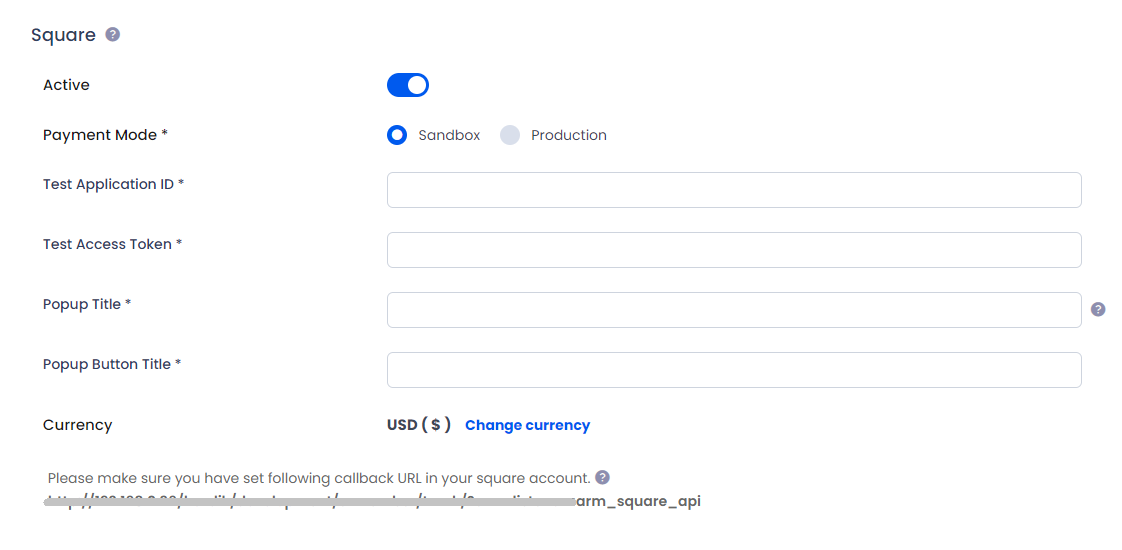
Task: Open the Change currency link
Action: [x=527, y=425]
